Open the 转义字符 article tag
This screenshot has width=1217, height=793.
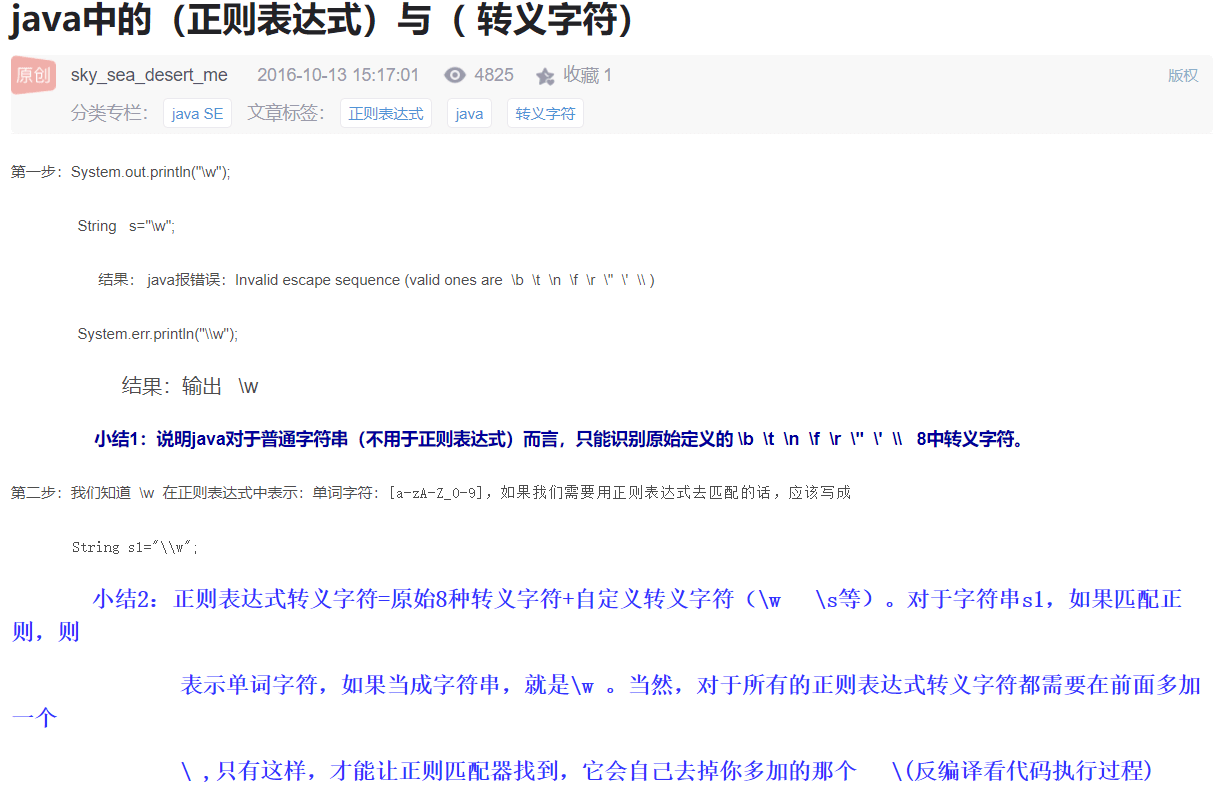545,113
